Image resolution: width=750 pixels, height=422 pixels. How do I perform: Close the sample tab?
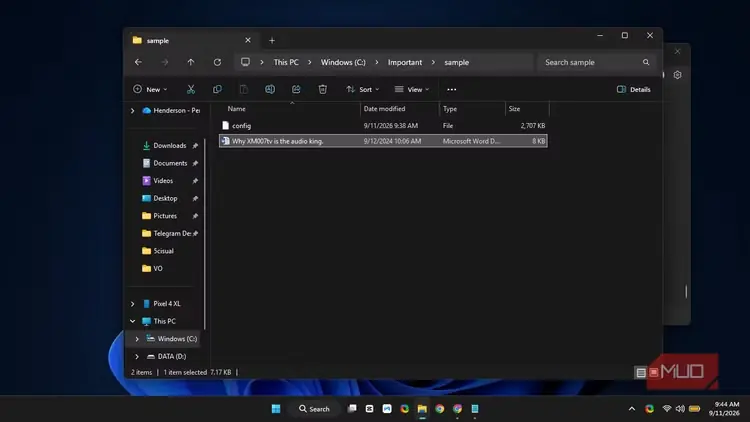point(248,40)
